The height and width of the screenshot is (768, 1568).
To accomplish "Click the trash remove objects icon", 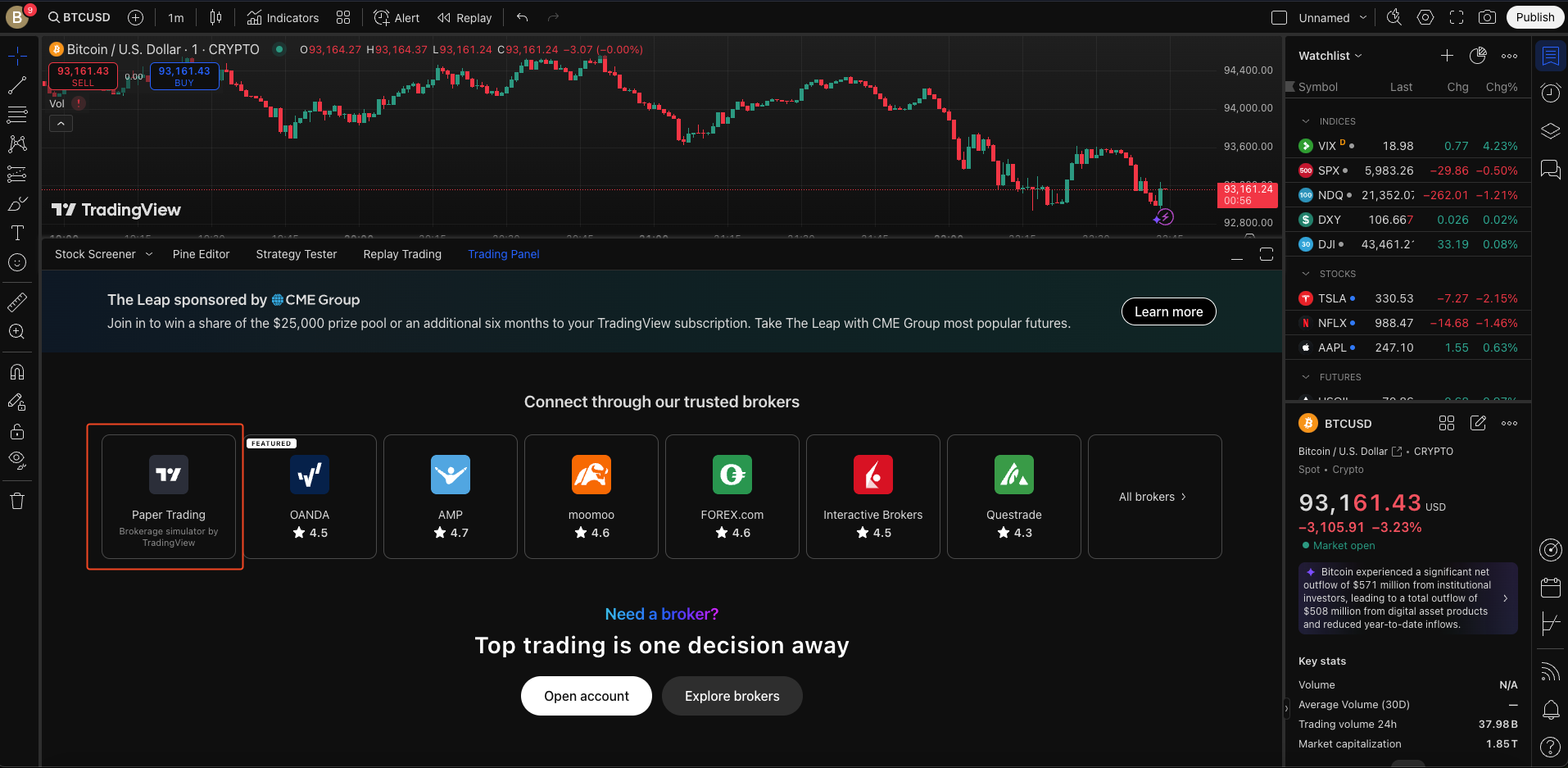I will pos(17,501).
